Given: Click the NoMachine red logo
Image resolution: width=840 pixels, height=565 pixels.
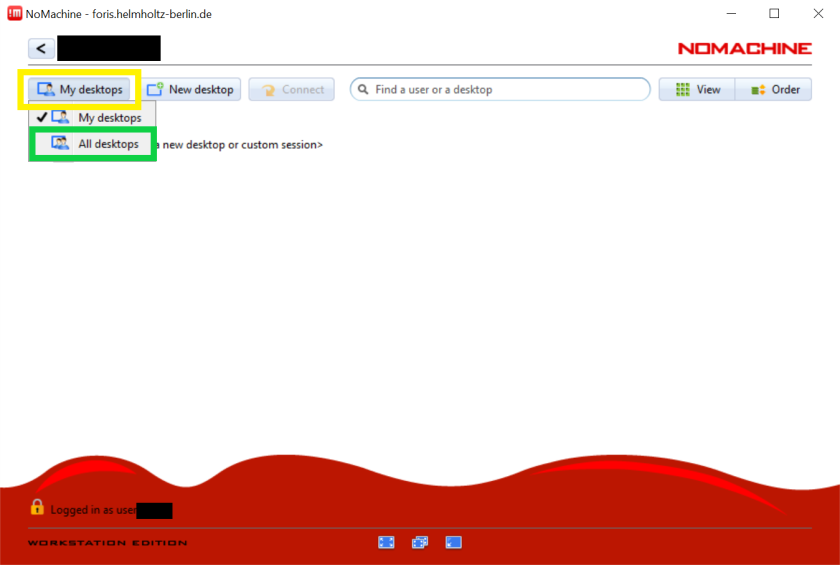Looking at the screenshot, I should pyautogui.click(x=745, y=49).
